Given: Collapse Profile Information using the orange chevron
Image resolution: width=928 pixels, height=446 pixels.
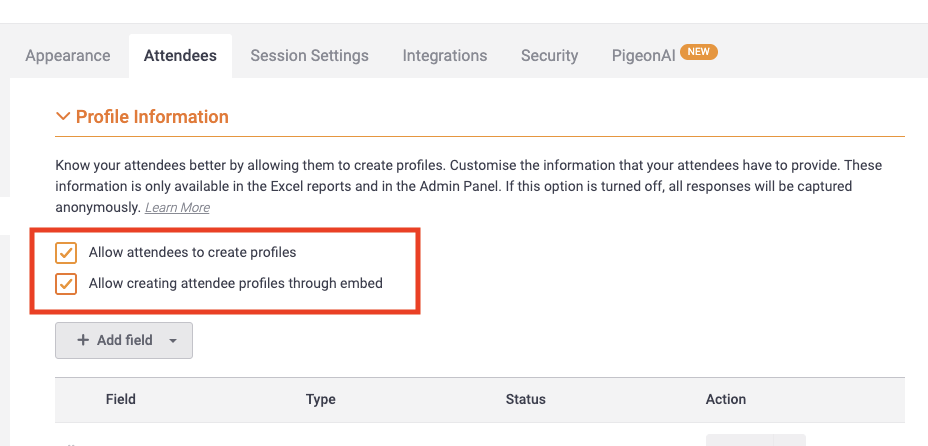Looking at the screenshot, I should coord(62,117).
